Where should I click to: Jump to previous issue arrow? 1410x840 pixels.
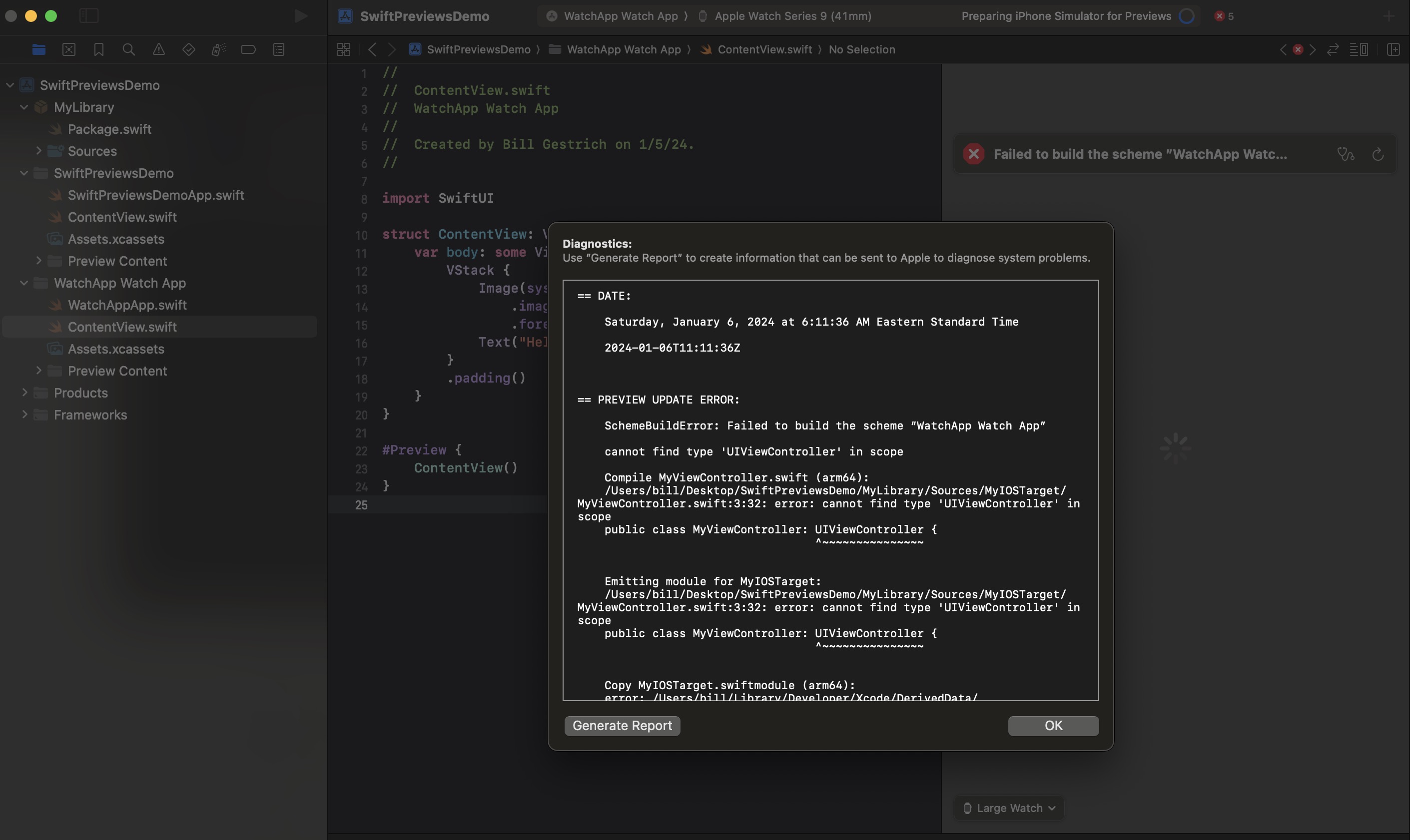(x=1283, y=50)
